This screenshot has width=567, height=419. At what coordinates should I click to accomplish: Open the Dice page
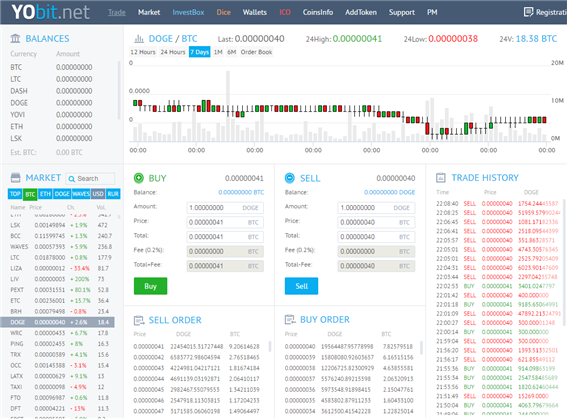click(223, 12)
